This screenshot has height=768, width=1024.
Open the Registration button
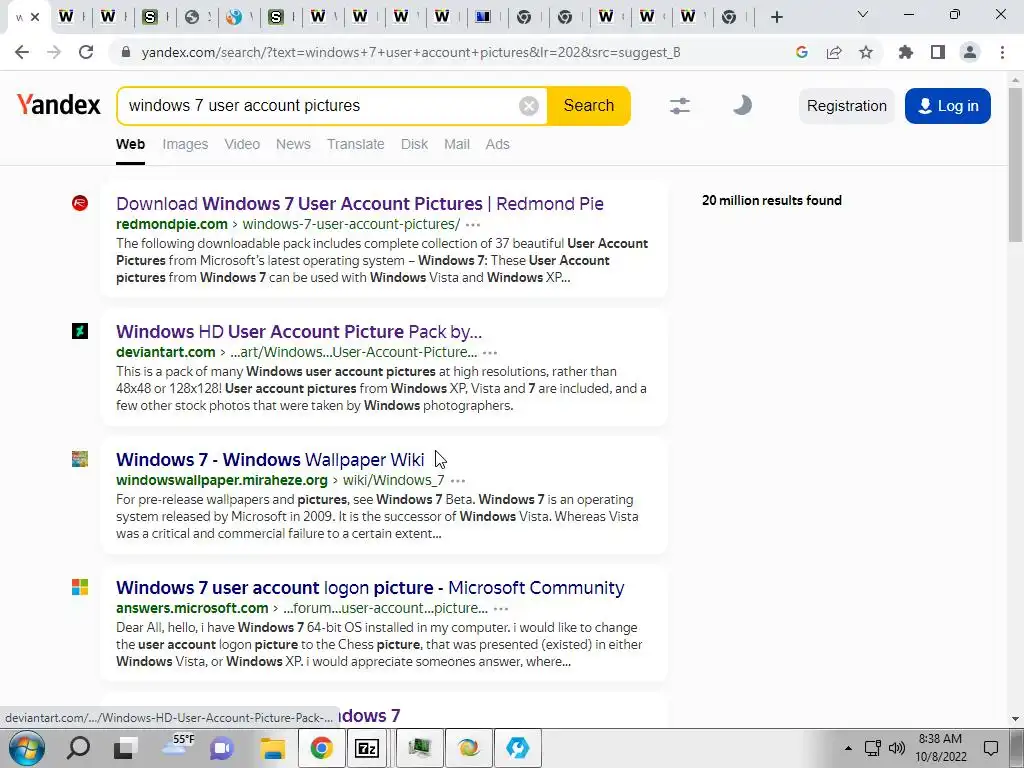pyautogui.click(x=846, y=106)
